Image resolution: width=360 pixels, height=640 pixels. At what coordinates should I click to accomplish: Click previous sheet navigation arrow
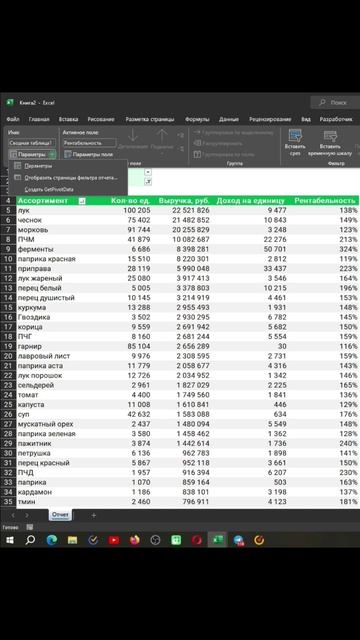point(13,515)
